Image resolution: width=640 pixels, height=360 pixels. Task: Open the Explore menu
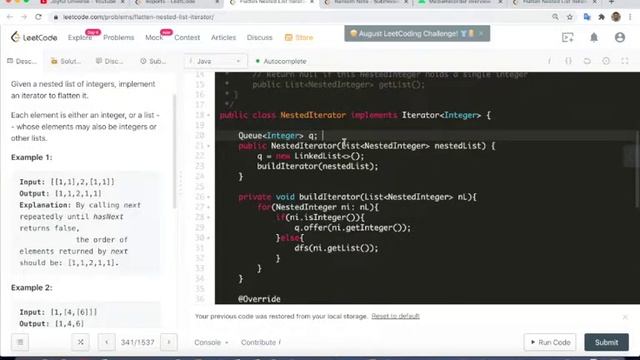(x=80, y=38)
